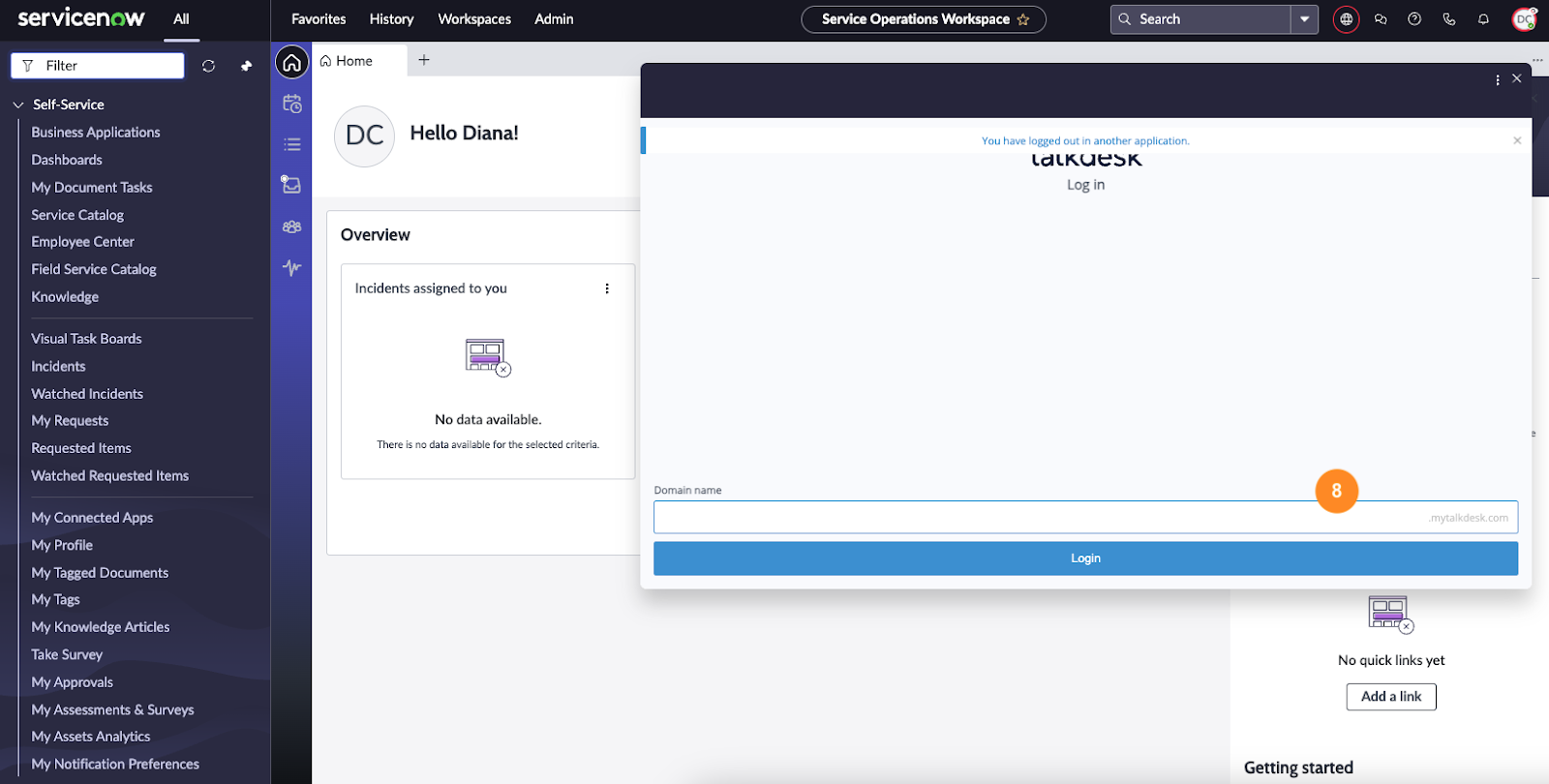This screenshot has height=784, width=1549.
Task: Open the Teams sidebar icon
Action: pos(291,226)
